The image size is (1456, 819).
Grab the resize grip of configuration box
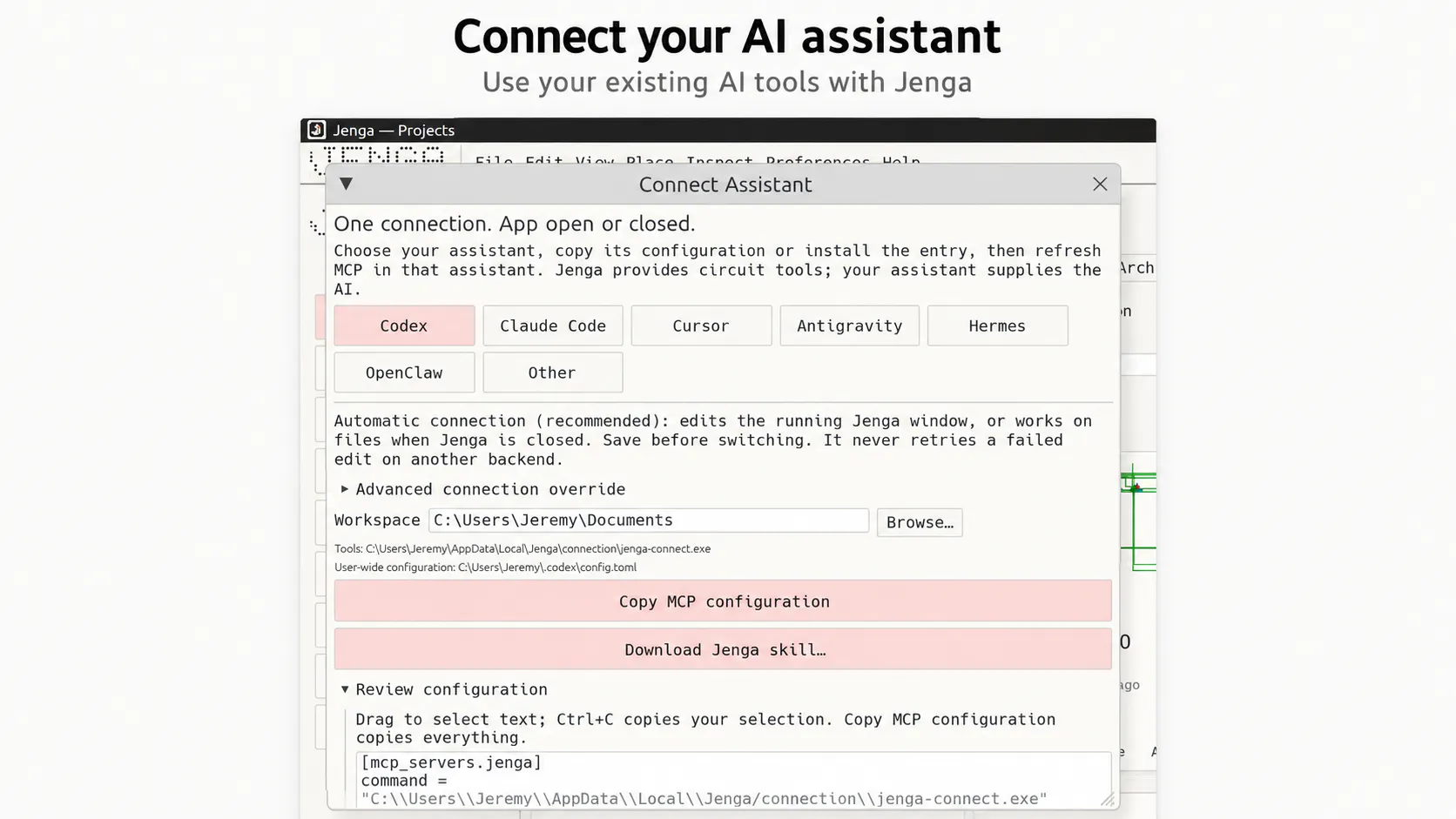(1107, 800)
